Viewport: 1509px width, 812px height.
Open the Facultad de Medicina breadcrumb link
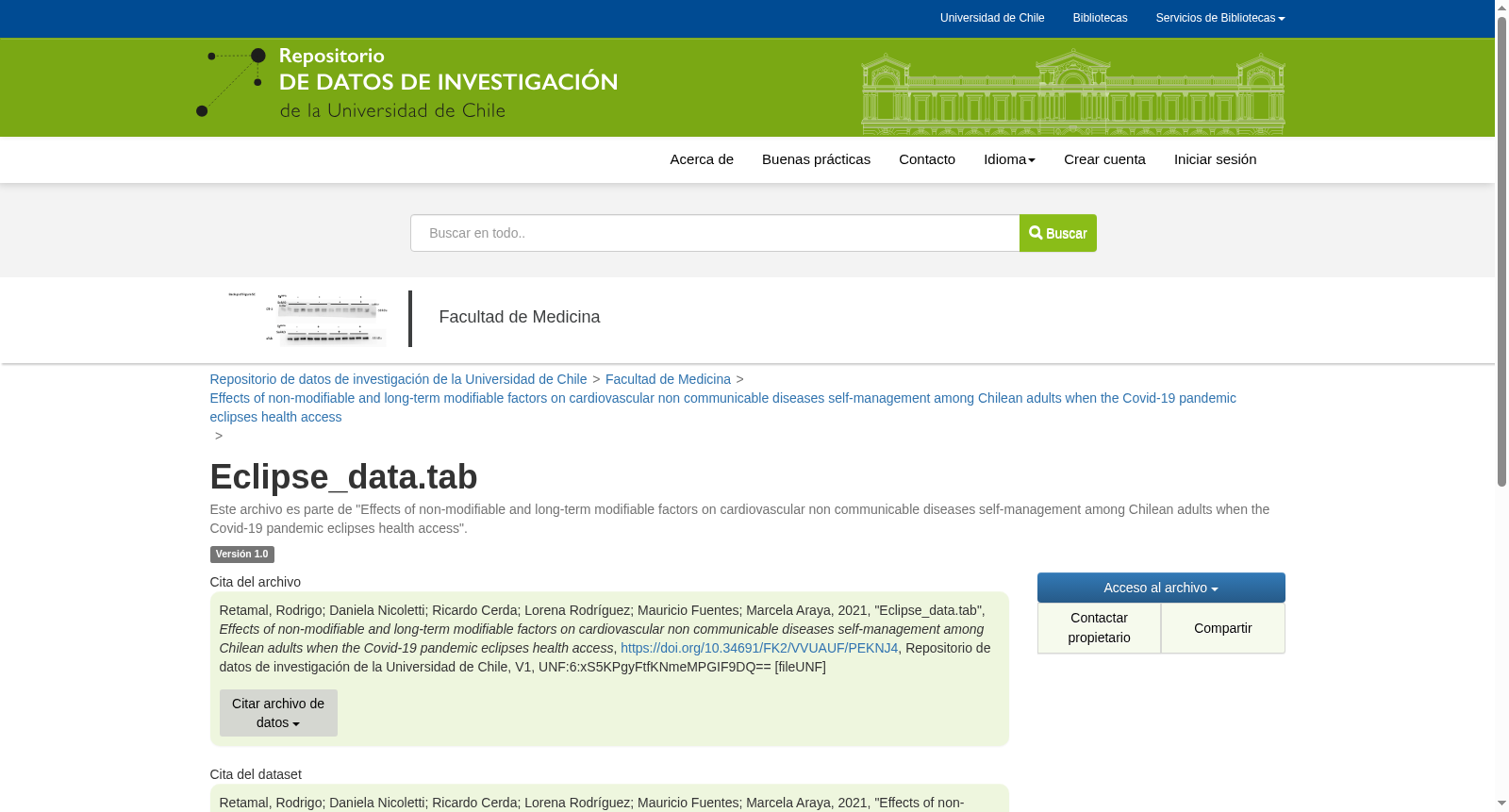[668, 379]
